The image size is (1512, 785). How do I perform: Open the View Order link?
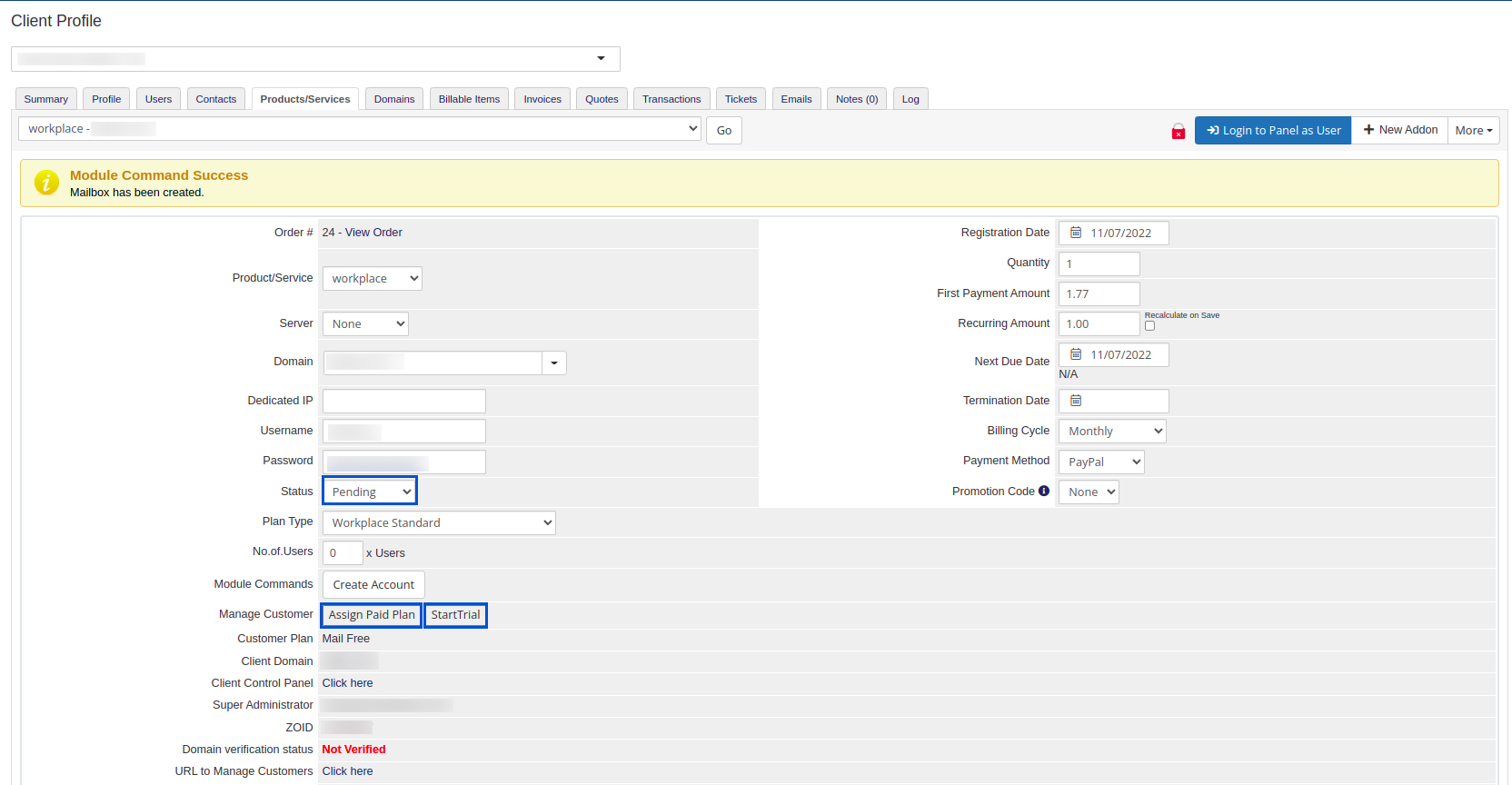373,233
